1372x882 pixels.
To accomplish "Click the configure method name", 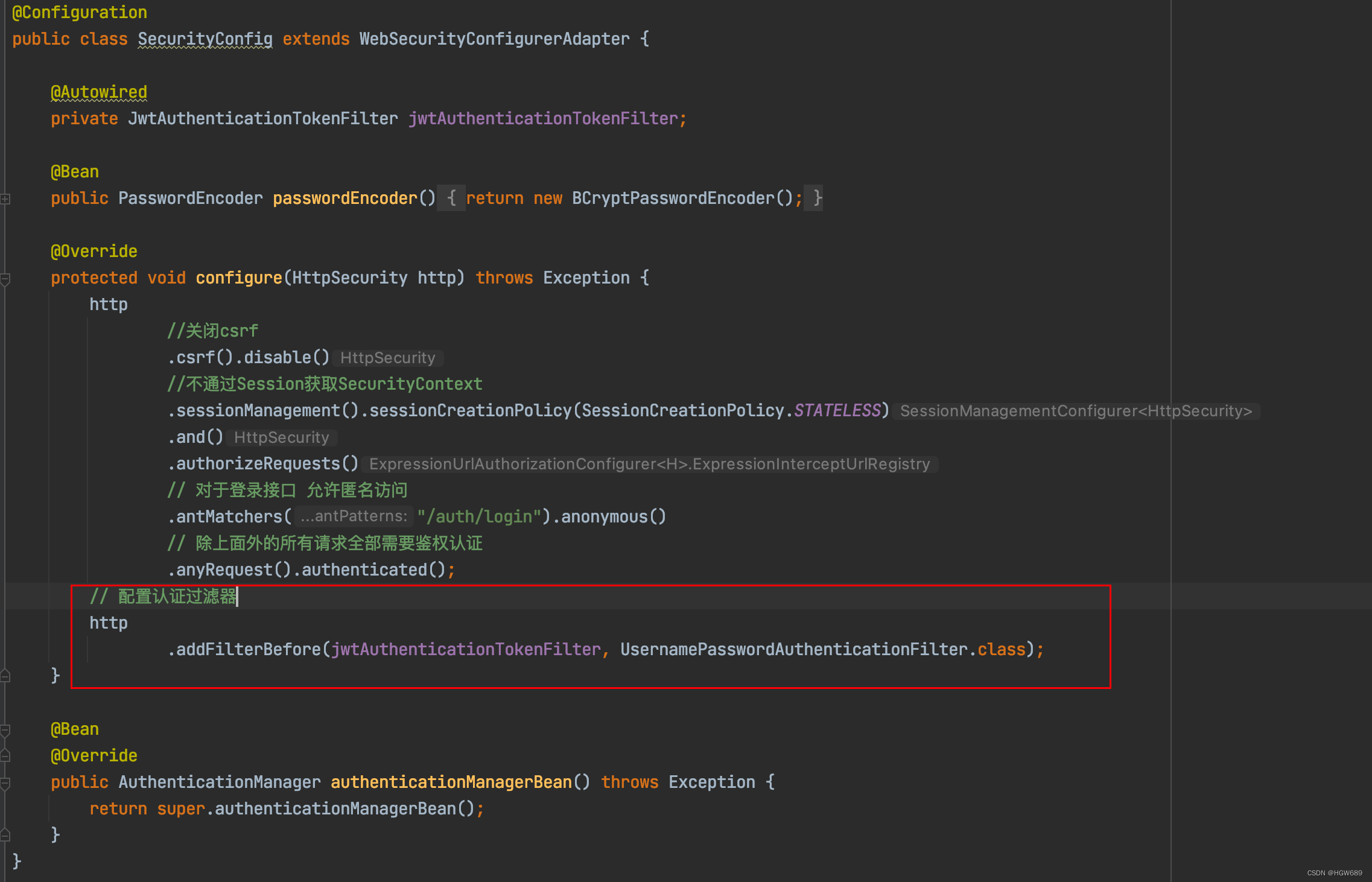I will pos(239,278).
